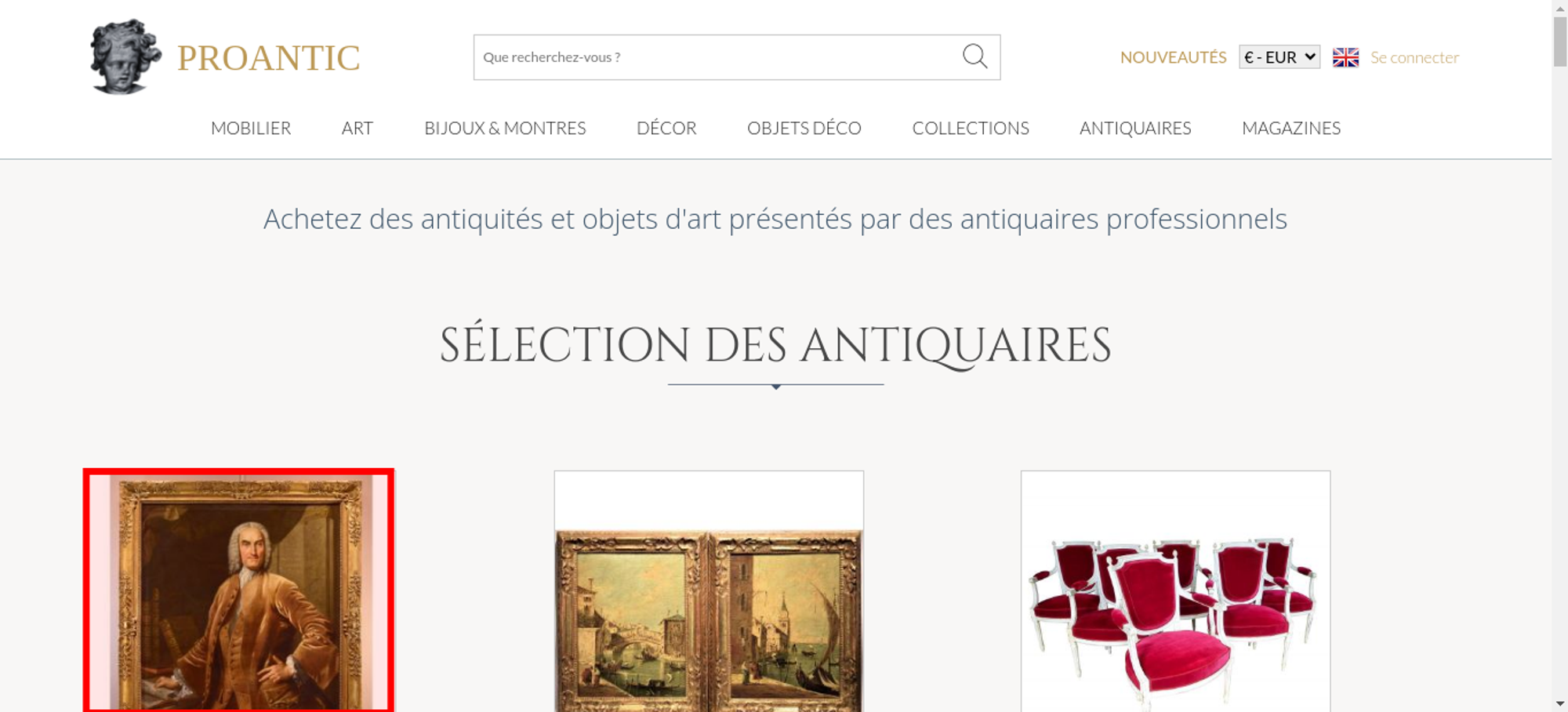The image size is (1568, 712).
Task: Open the € - EUR currency dropdown
Action: click(x=1279, y=57)
